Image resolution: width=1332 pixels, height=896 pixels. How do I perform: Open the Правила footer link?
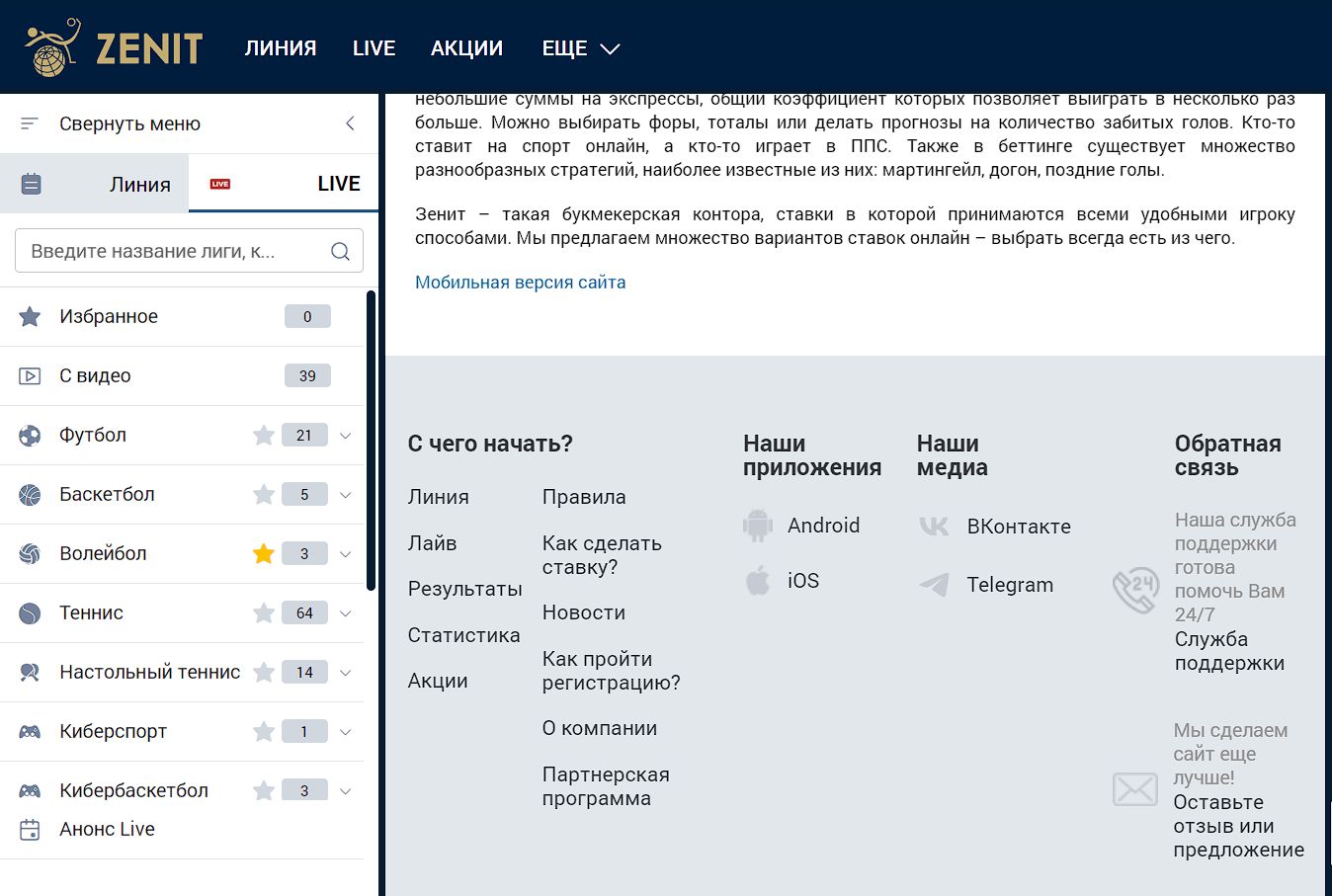click(584, 497)
